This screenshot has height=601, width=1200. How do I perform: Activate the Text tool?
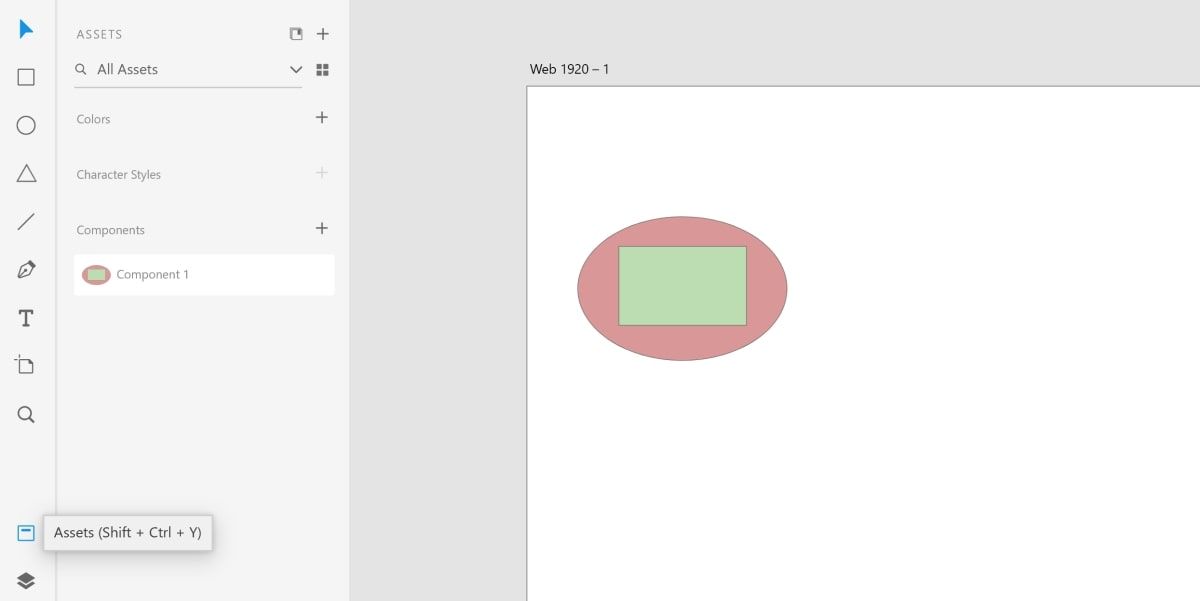pyautogui.click(x=26, y=318)
